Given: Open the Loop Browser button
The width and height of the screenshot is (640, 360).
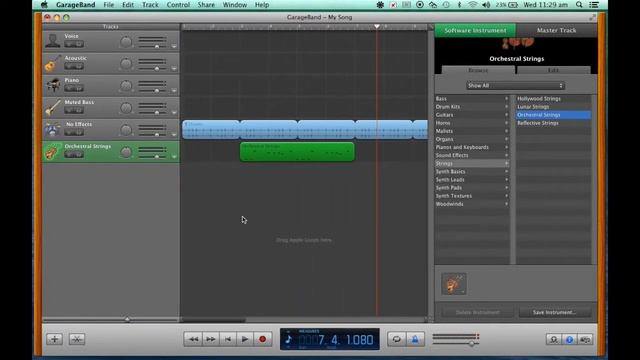Looking at the screenshot, I should point(553,339).
